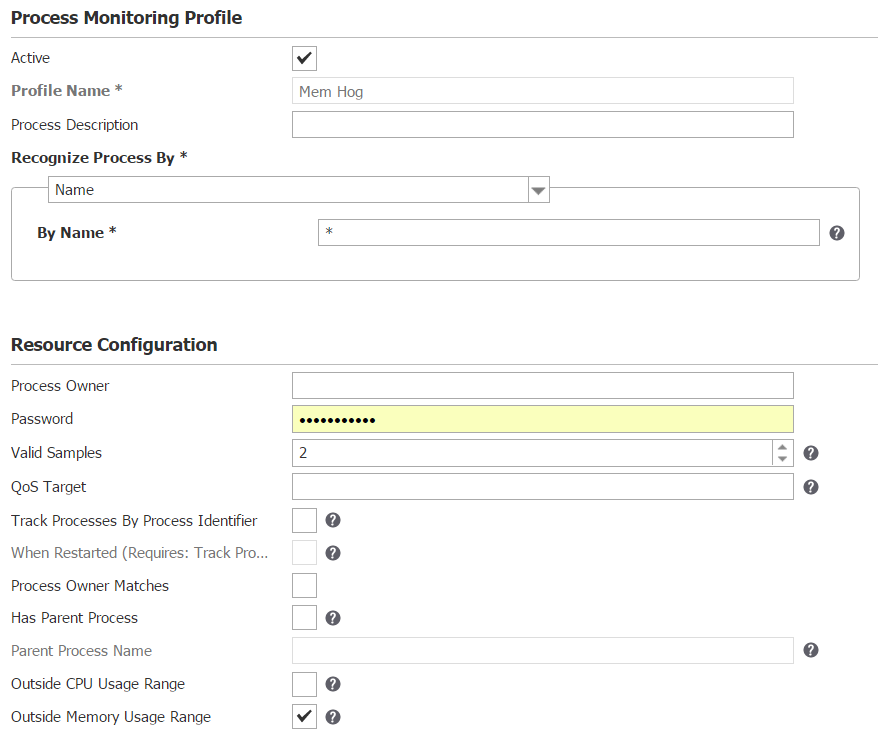This screenshot has height=732, width=878.
Task: Increment Valid Samples with up arrow
Action: (782, 447)
